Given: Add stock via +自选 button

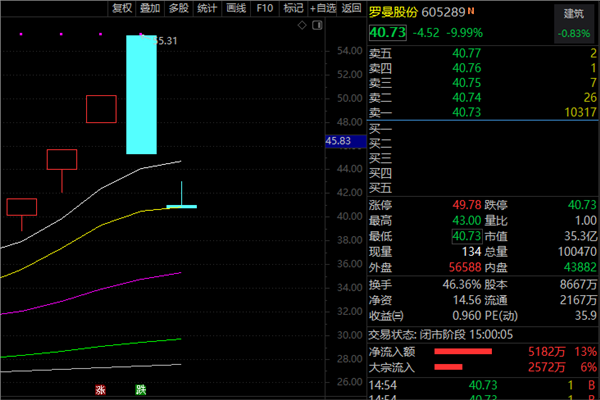Looking at the screenshot, I should pyautogui.click(x=323, y=8).
